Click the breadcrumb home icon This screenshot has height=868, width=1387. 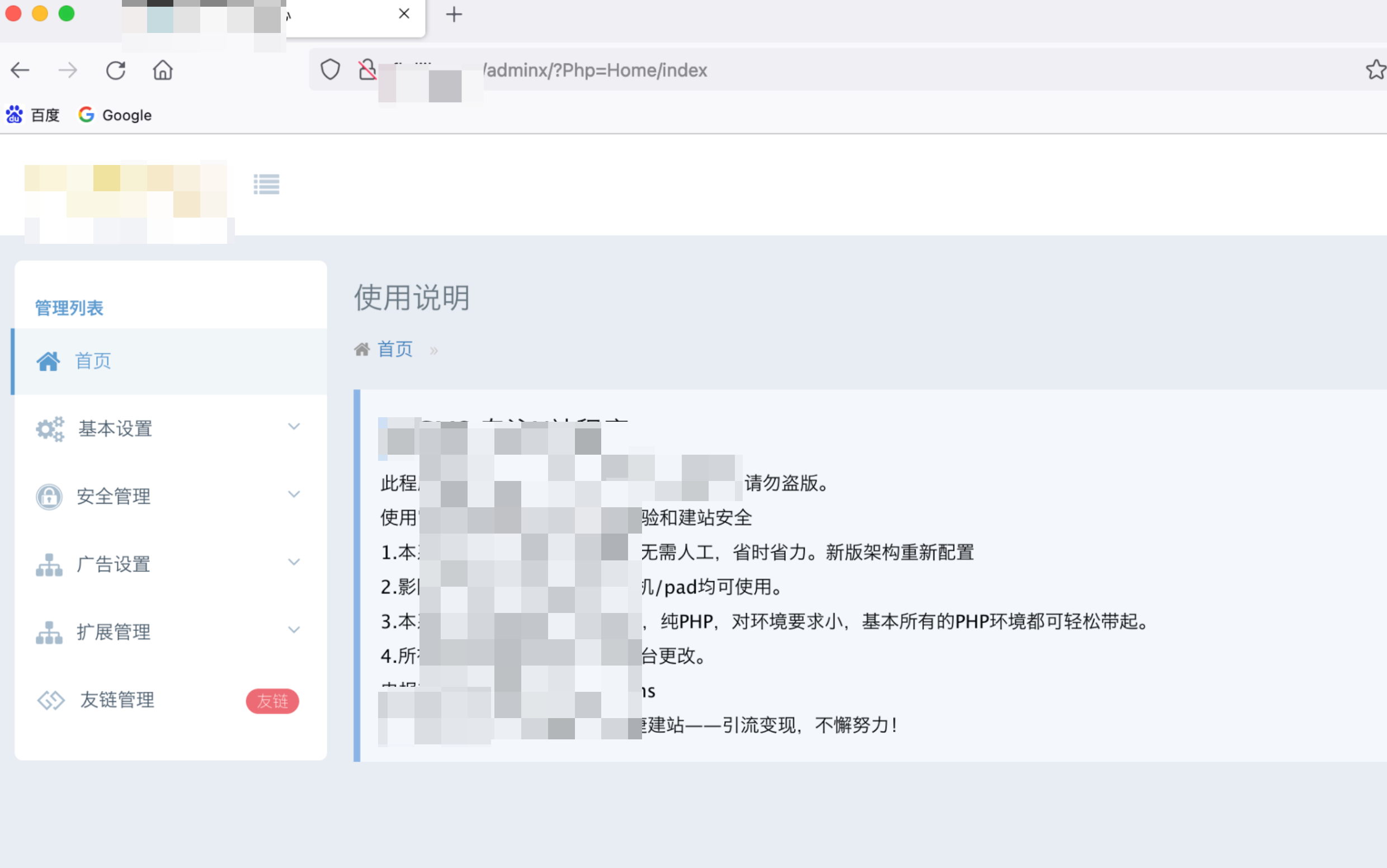click(362, 349)
